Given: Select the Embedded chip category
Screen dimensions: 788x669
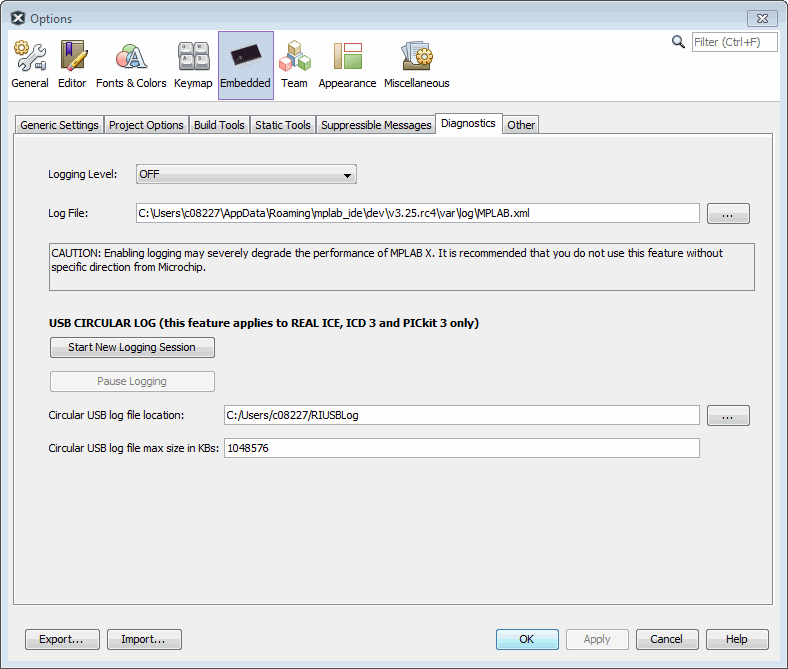Looking at the screenshot, I should point(245,65).
